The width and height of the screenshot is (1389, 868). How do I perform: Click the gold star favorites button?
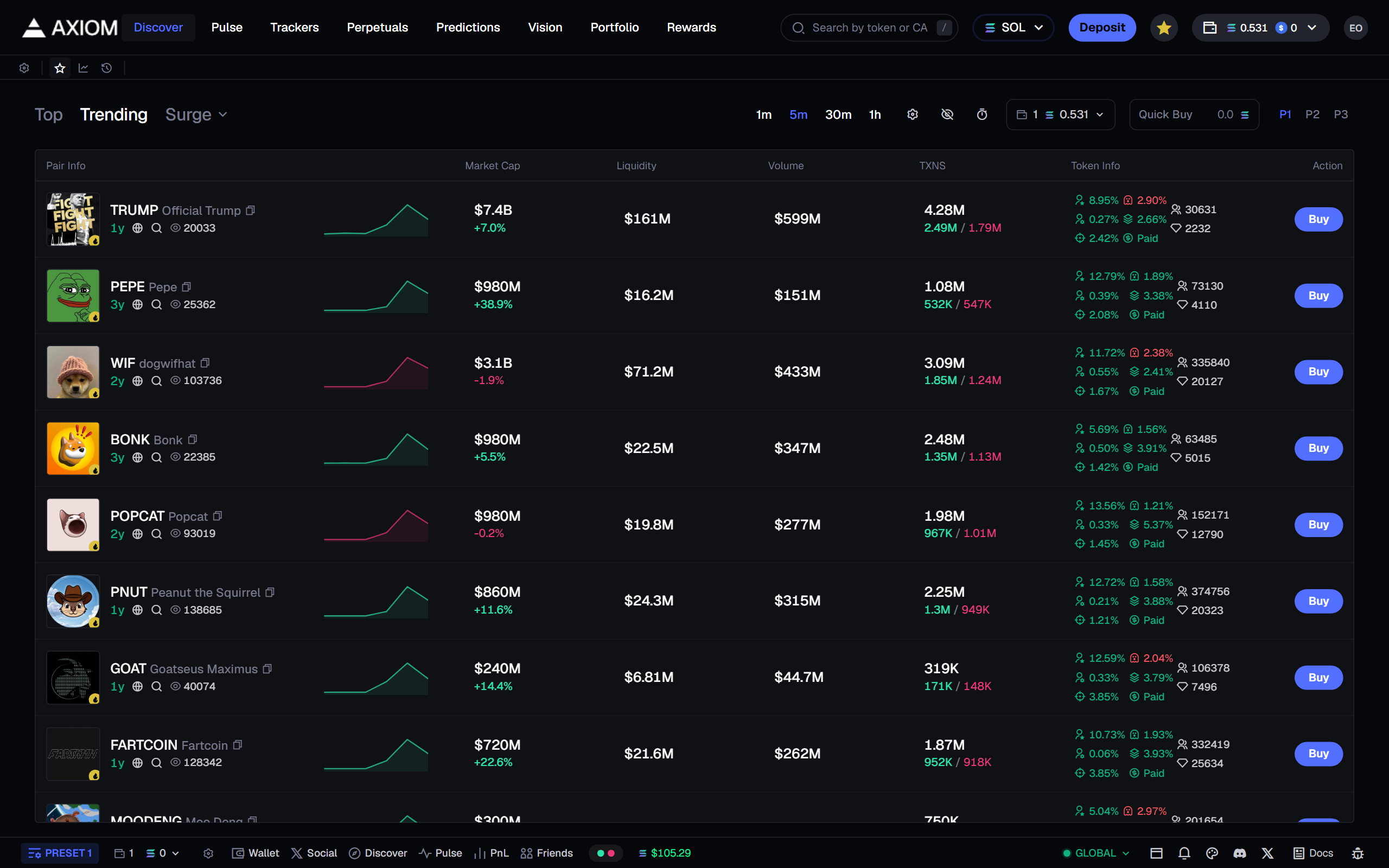coord(1164,28)
